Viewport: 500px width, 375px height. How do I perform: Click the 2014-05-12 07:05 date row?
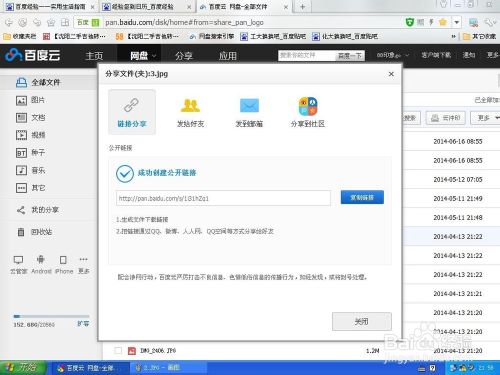[x=458, y=179]
